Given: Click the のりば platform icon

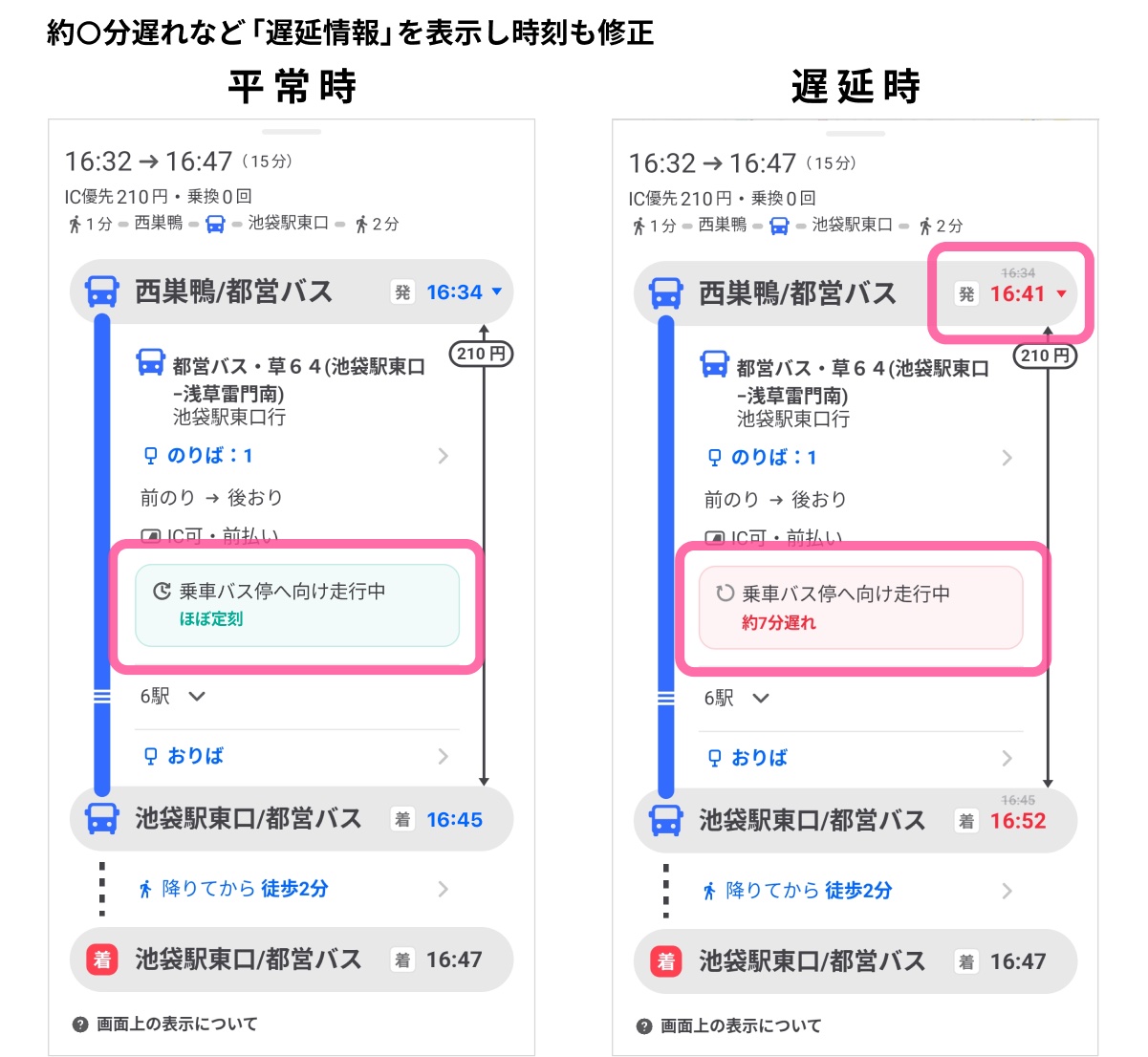Looking at the screenshot, I should [x=151, y=456].
